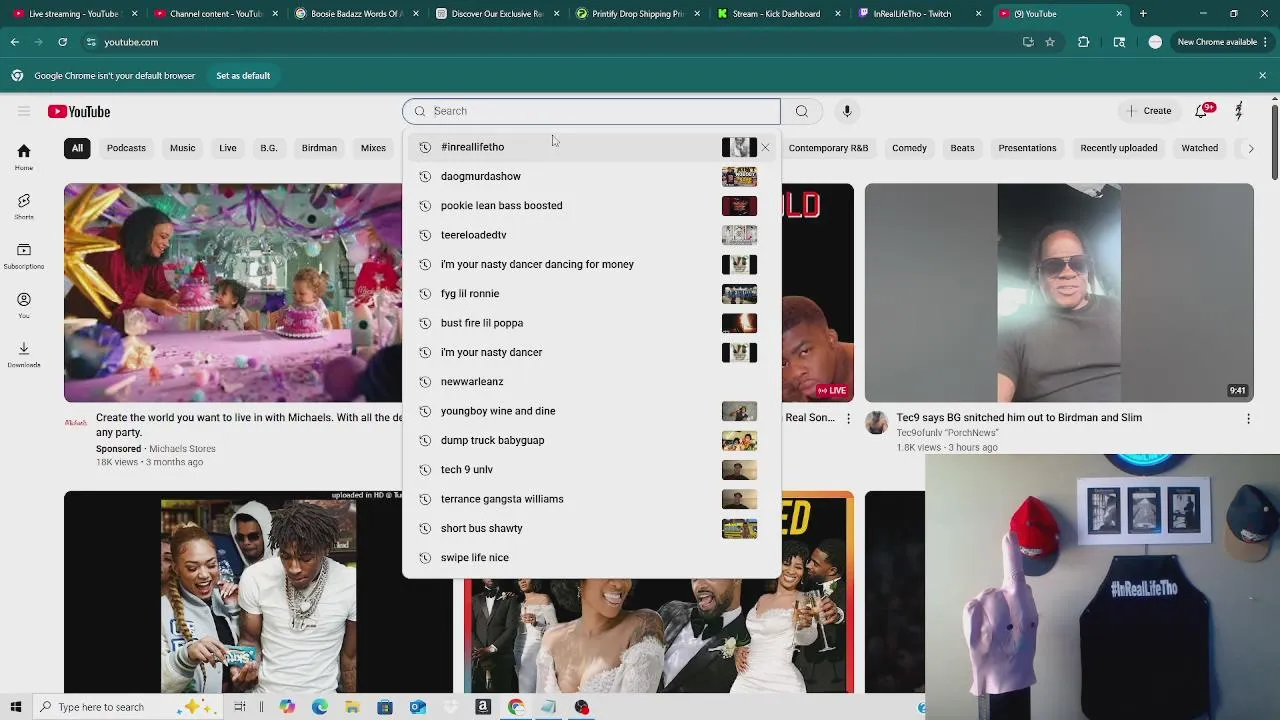
Task: Select the Live filter chip
Action: 228,148
